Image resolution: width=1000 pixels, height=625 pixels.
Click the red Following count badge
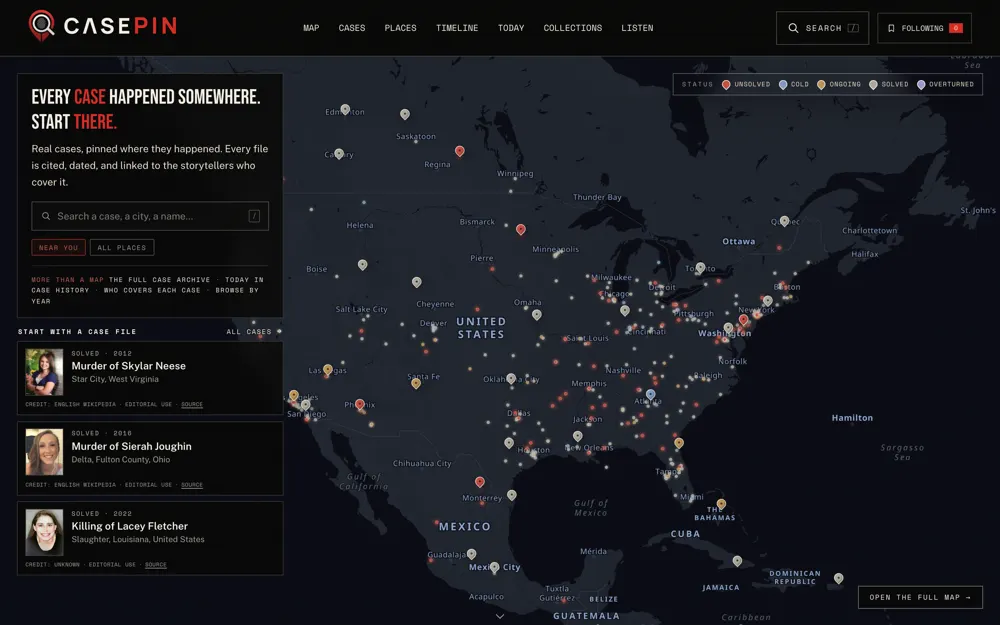pyautogui.click(x=955, y=28)
